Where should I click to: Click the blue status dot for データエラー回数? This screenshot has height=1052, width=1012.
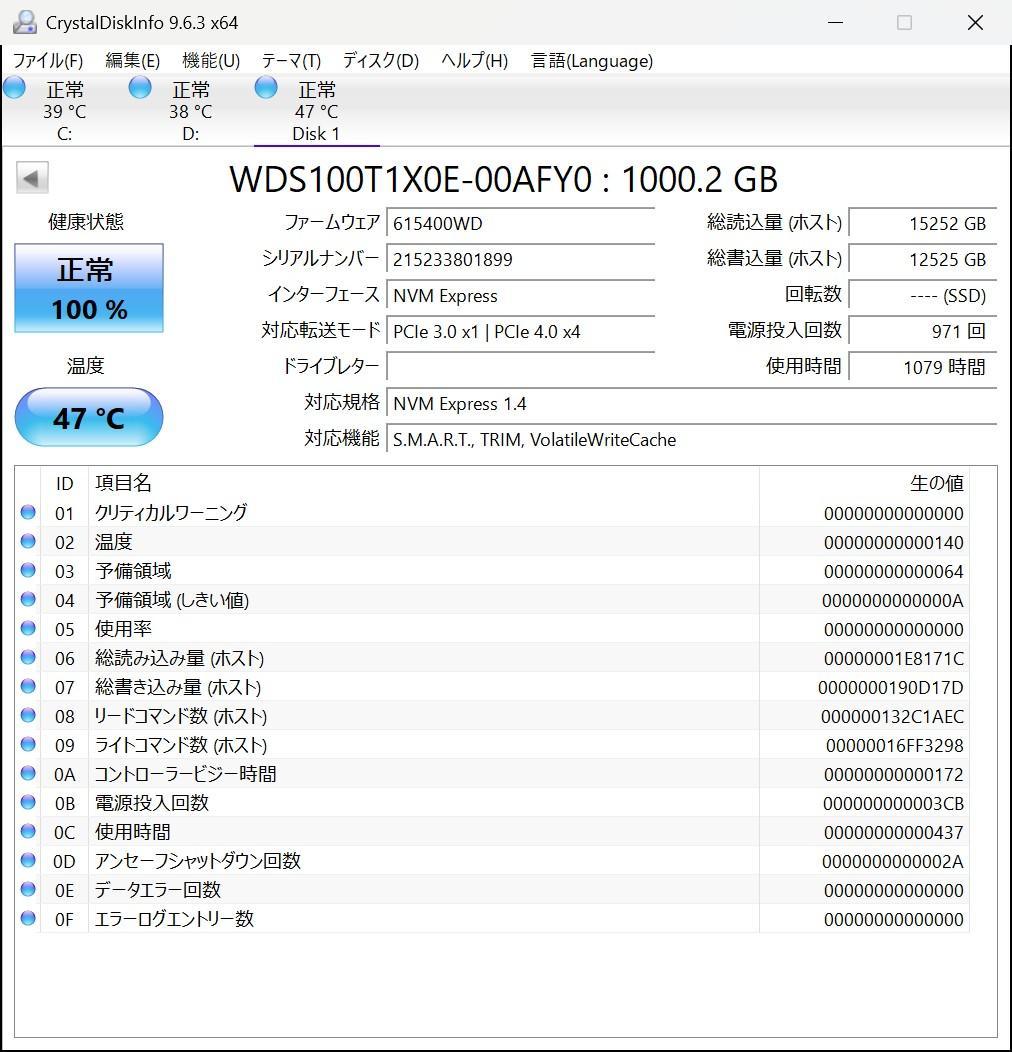pyautogui.click(x=28, y=890)
